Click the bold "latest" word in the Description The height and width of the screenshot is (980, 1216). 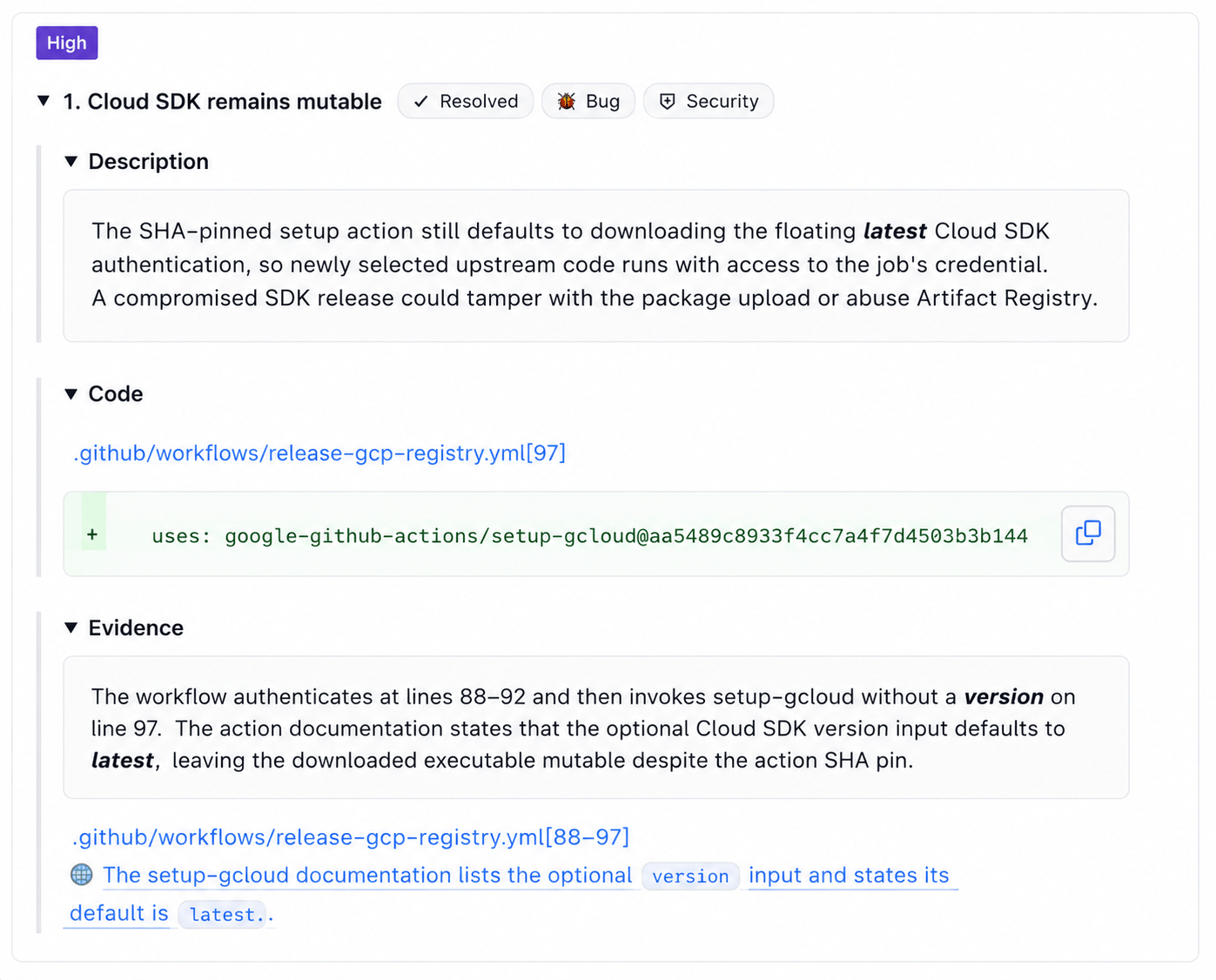point(895,232)
